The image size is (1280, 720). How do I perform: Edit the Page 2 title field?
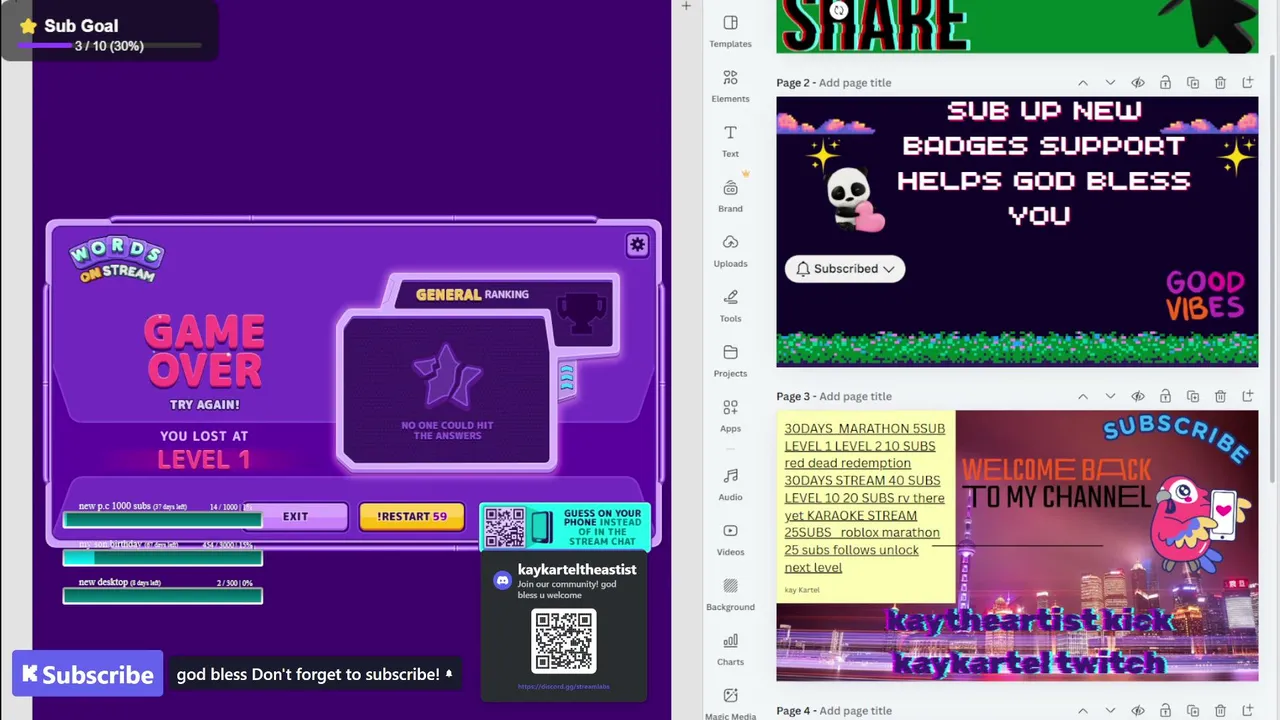pos(855,83)
